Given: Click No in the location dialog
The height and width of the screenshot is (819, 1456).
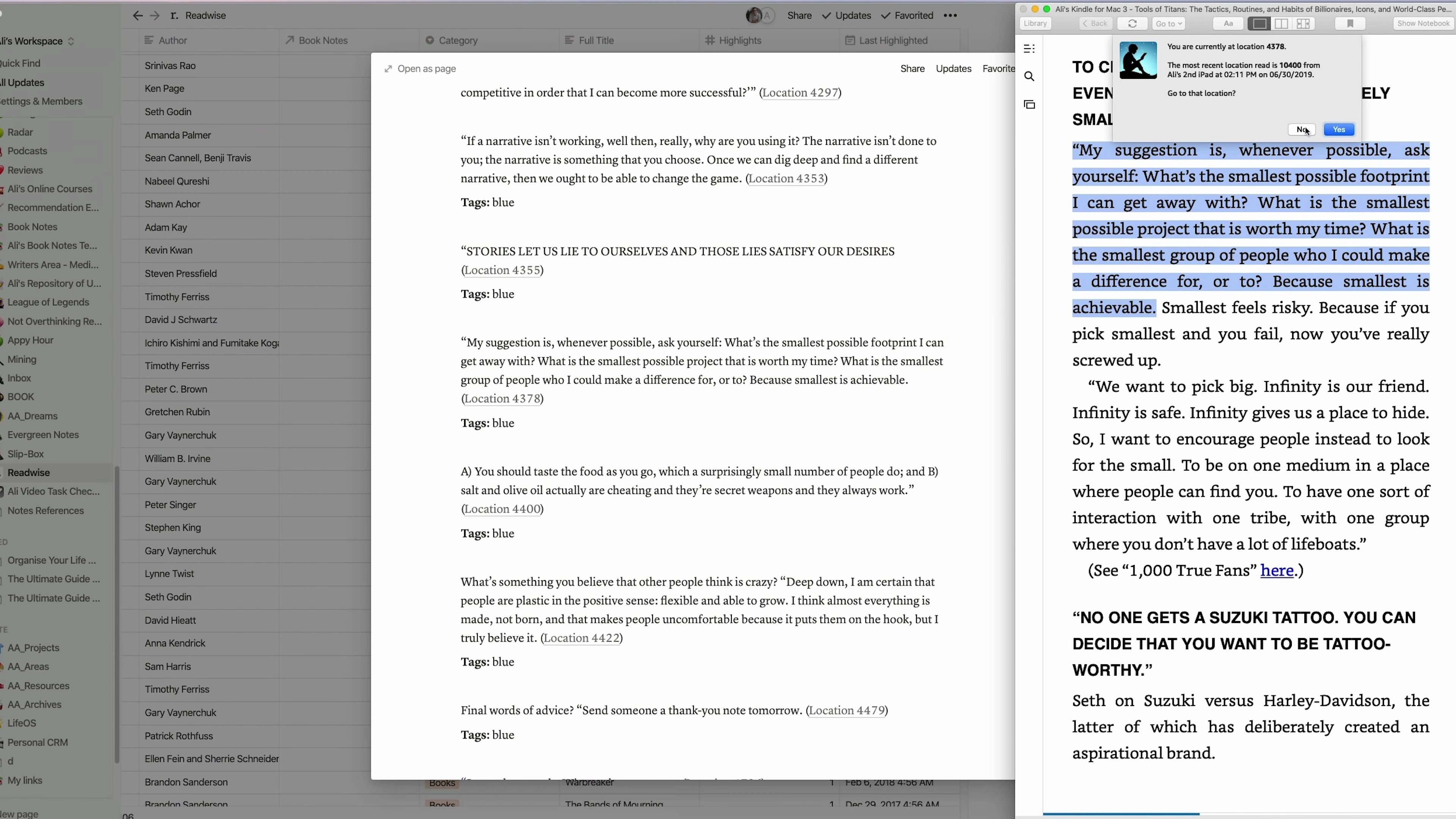Looking at the screenshot, I should point(1302,129).
